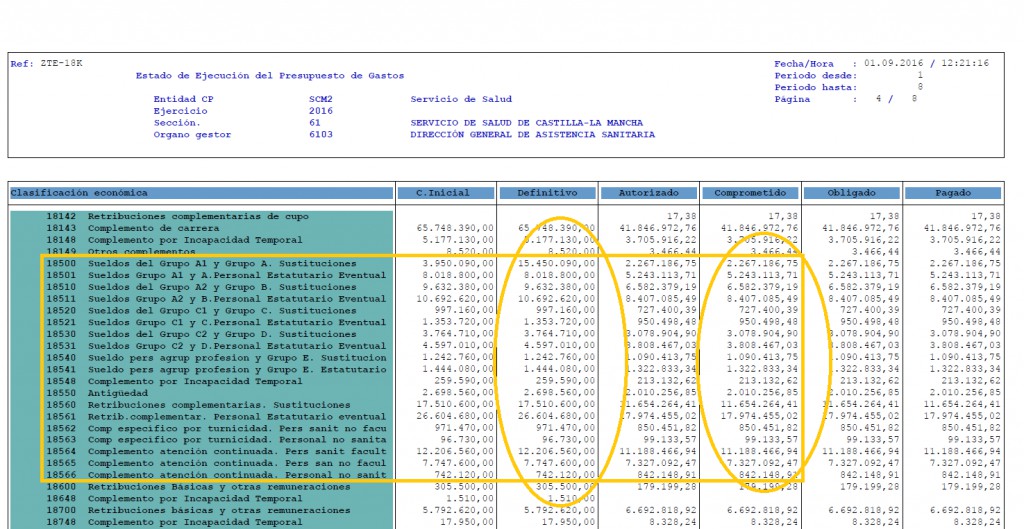Click Pagado value "179.199,28" for row 18600
Screen dimensions: 1024x529
971,487
